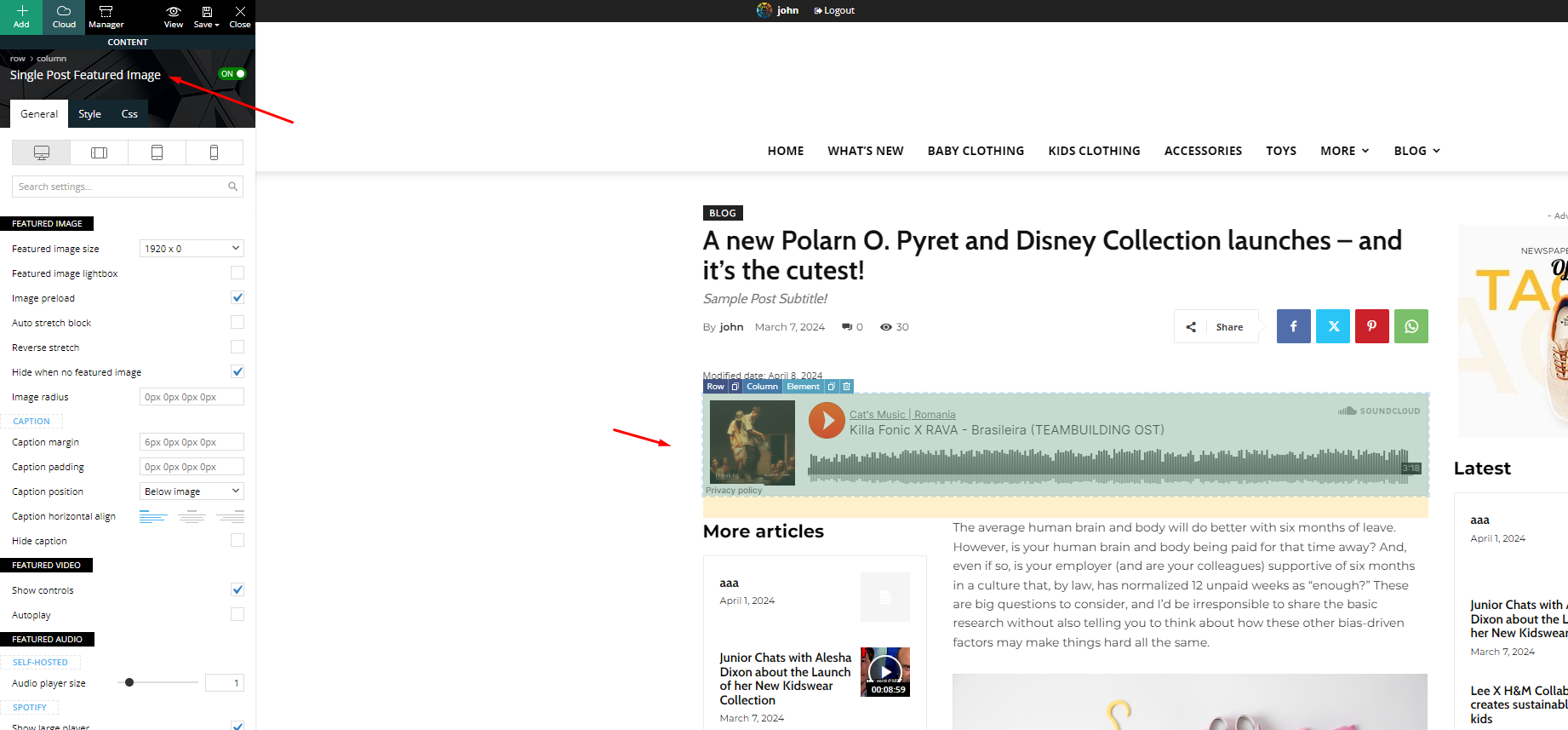Click SoundCloud Privacy policy link
The image size is (1568, 730).
coord(734,491)
